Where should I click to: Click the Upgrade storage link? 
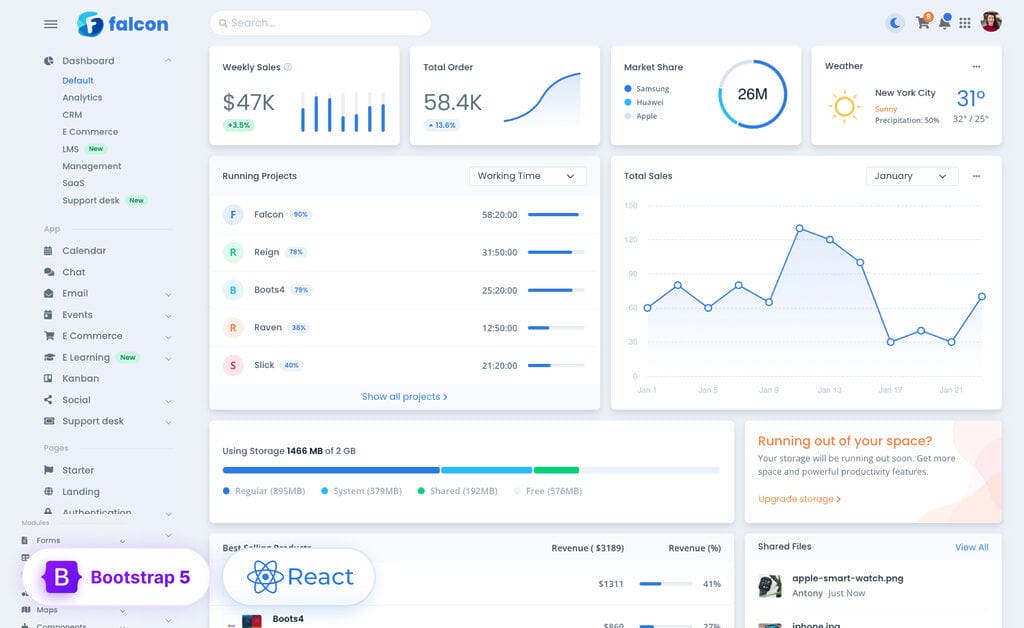[799, 499]
